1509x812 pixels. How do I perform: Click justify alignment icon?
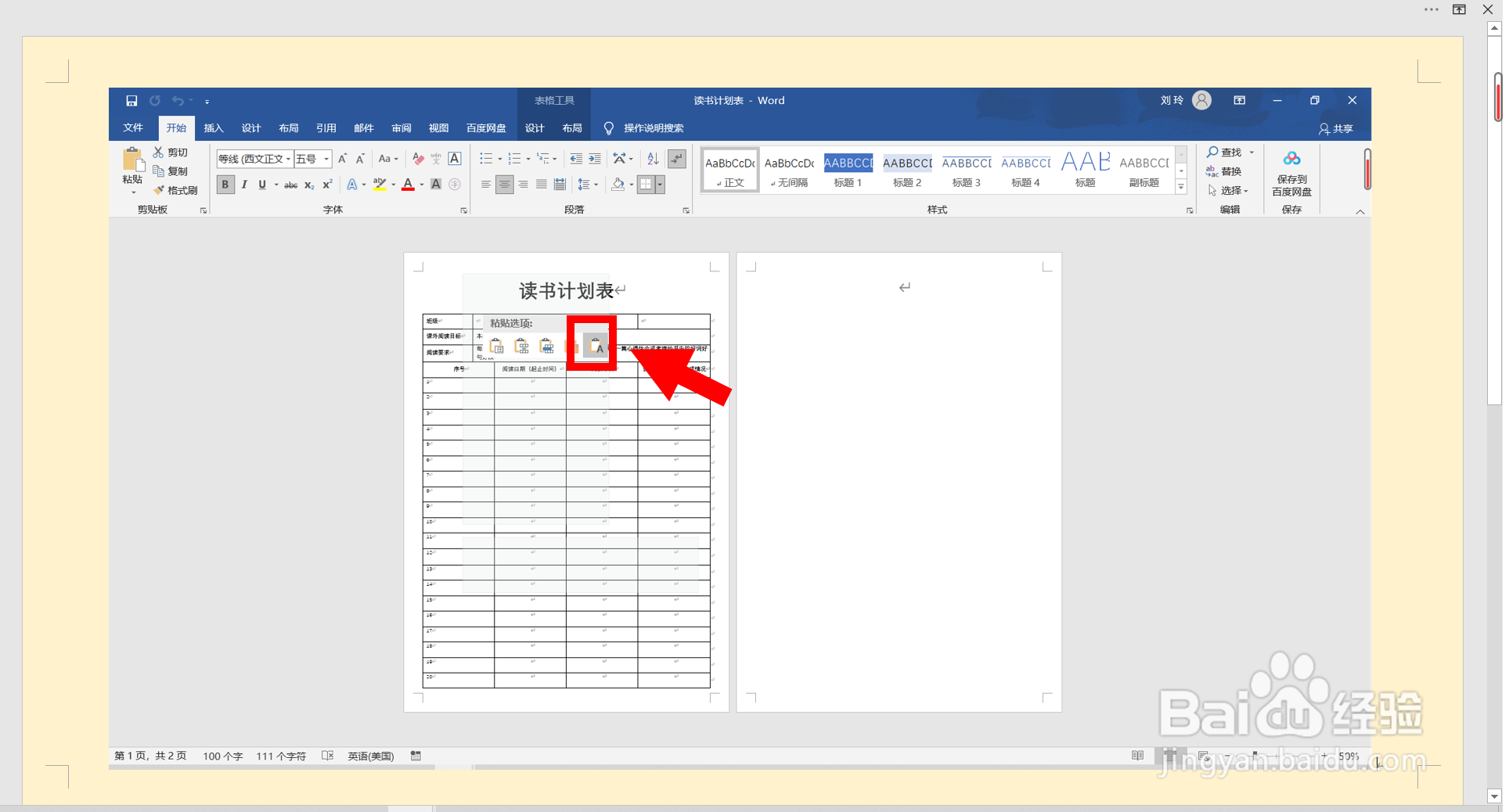click(542, 185)
